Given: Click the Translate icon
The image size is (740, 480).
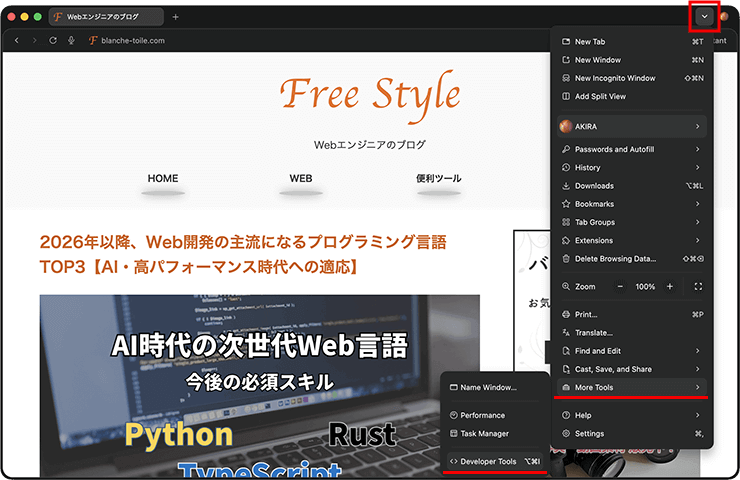Looking at the screenshot, I should coord(566,333).
